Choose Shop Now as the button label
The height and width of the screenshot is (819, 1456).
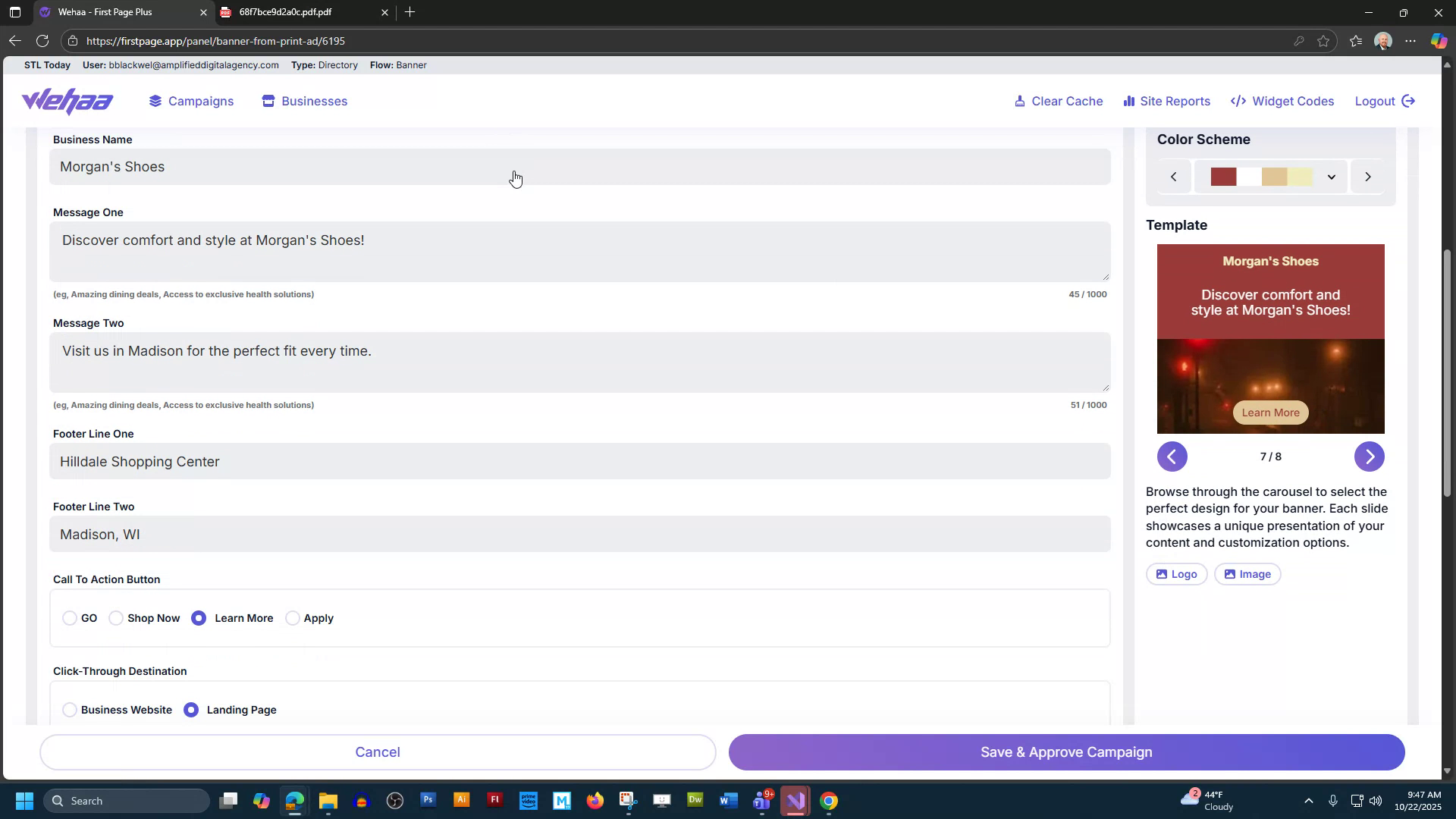tap(116, 618)
